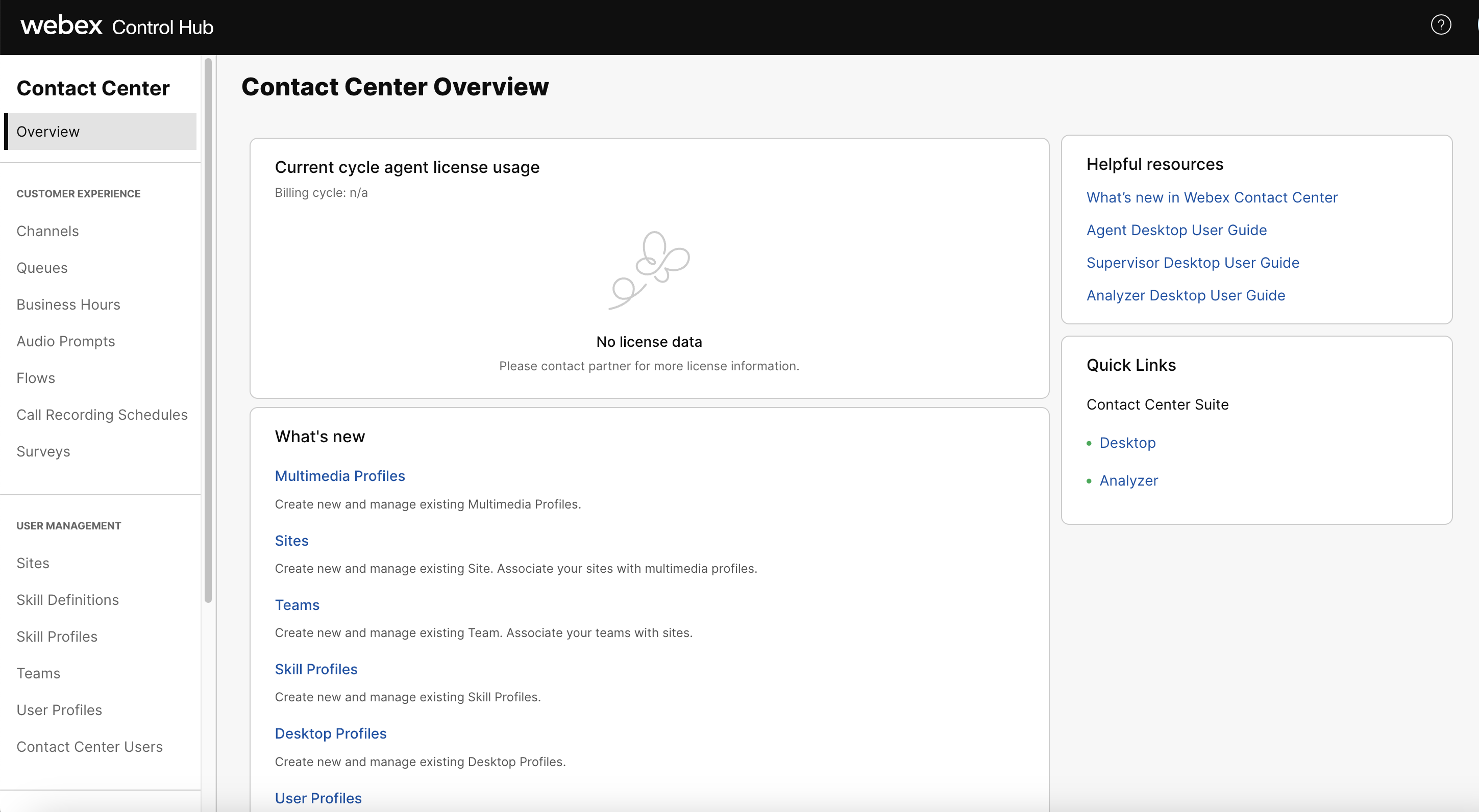Image resolution: width=1479 pixels, height=812 pixels.
Task: Click Teams link in What's new
Action: click(x=297, y=605)
